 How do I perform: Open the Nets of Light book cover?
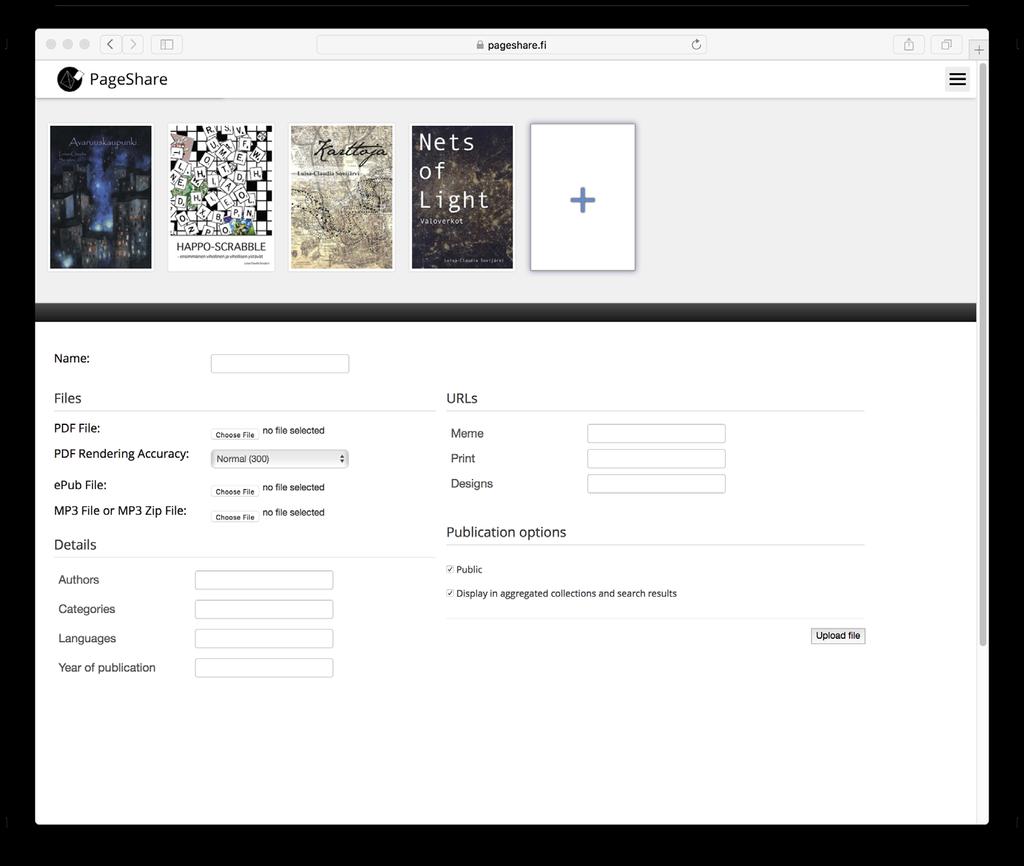[462, 197]
